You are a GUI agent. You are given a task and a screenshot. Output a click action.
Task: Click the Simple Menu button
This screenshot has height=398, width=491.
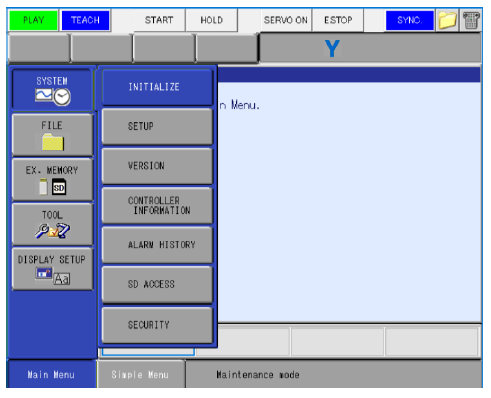[x=140, y=375]
